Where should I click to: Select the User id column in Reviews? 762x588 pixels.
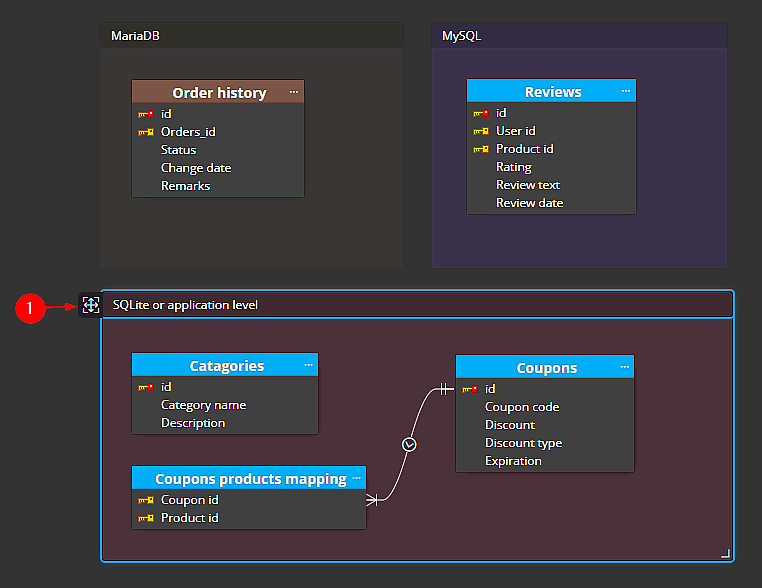pyautogui.click(x=551, y=131)
